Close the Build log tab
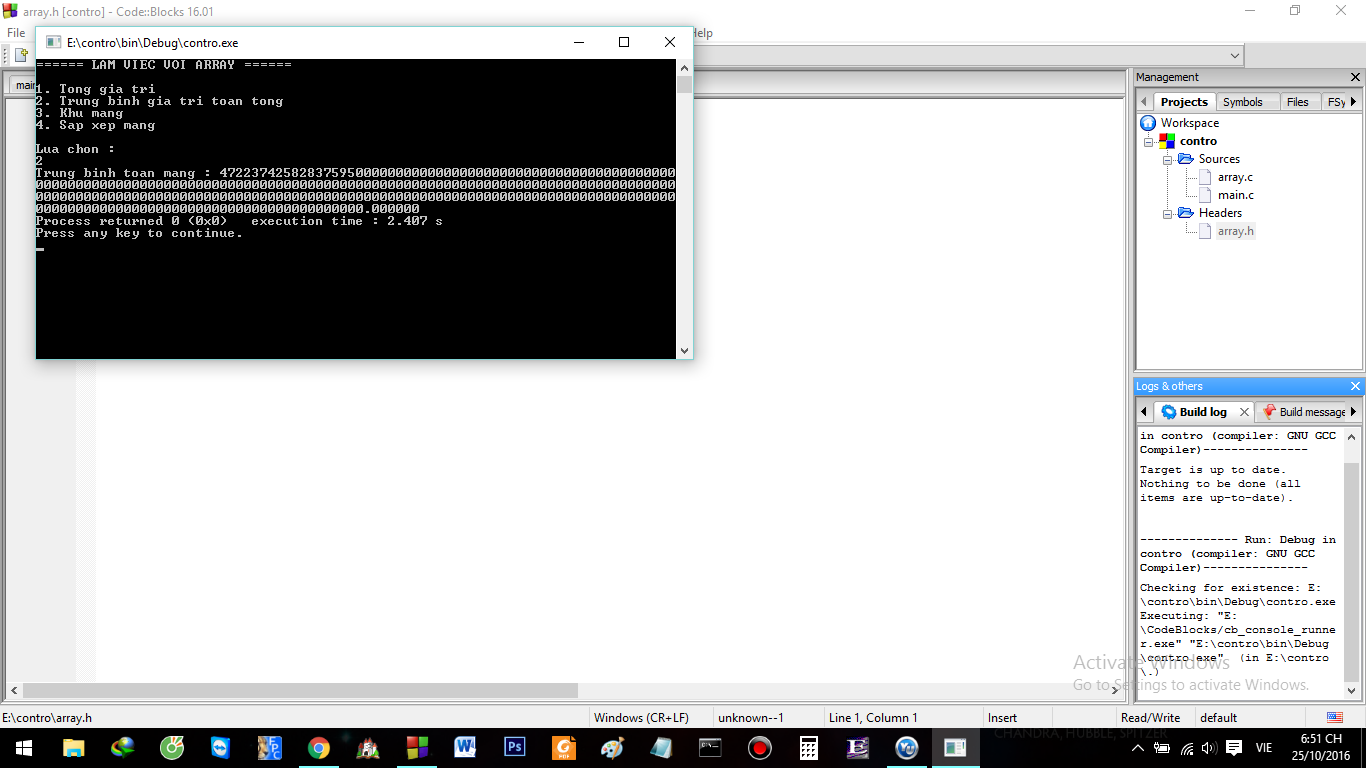 (x=1244, y=412)
